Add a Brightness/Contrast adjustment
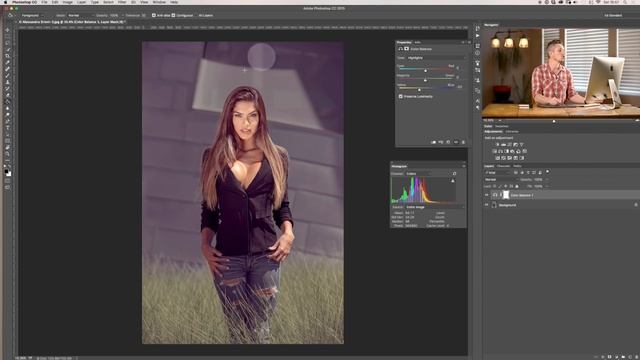Viewport: 640px width, 360px height. click(498, 144)
